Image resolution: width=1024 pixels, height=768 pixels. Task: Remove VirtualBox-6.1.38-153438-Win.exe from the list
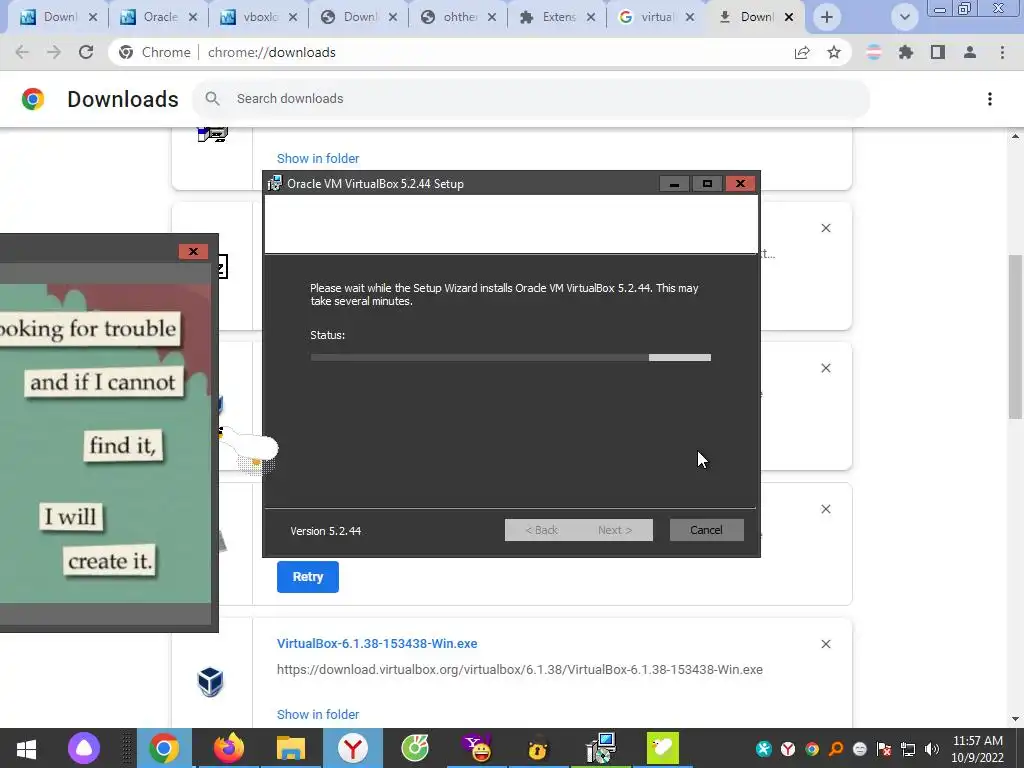tap(825, 644)
